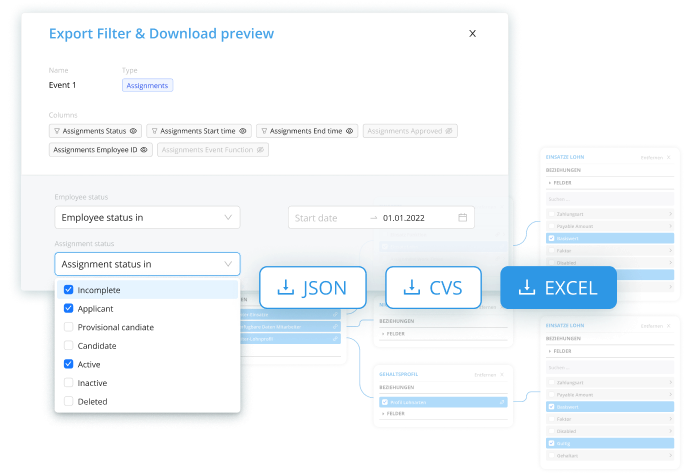
Task: Click the Assignments type tag
Action: click(147, 85)
